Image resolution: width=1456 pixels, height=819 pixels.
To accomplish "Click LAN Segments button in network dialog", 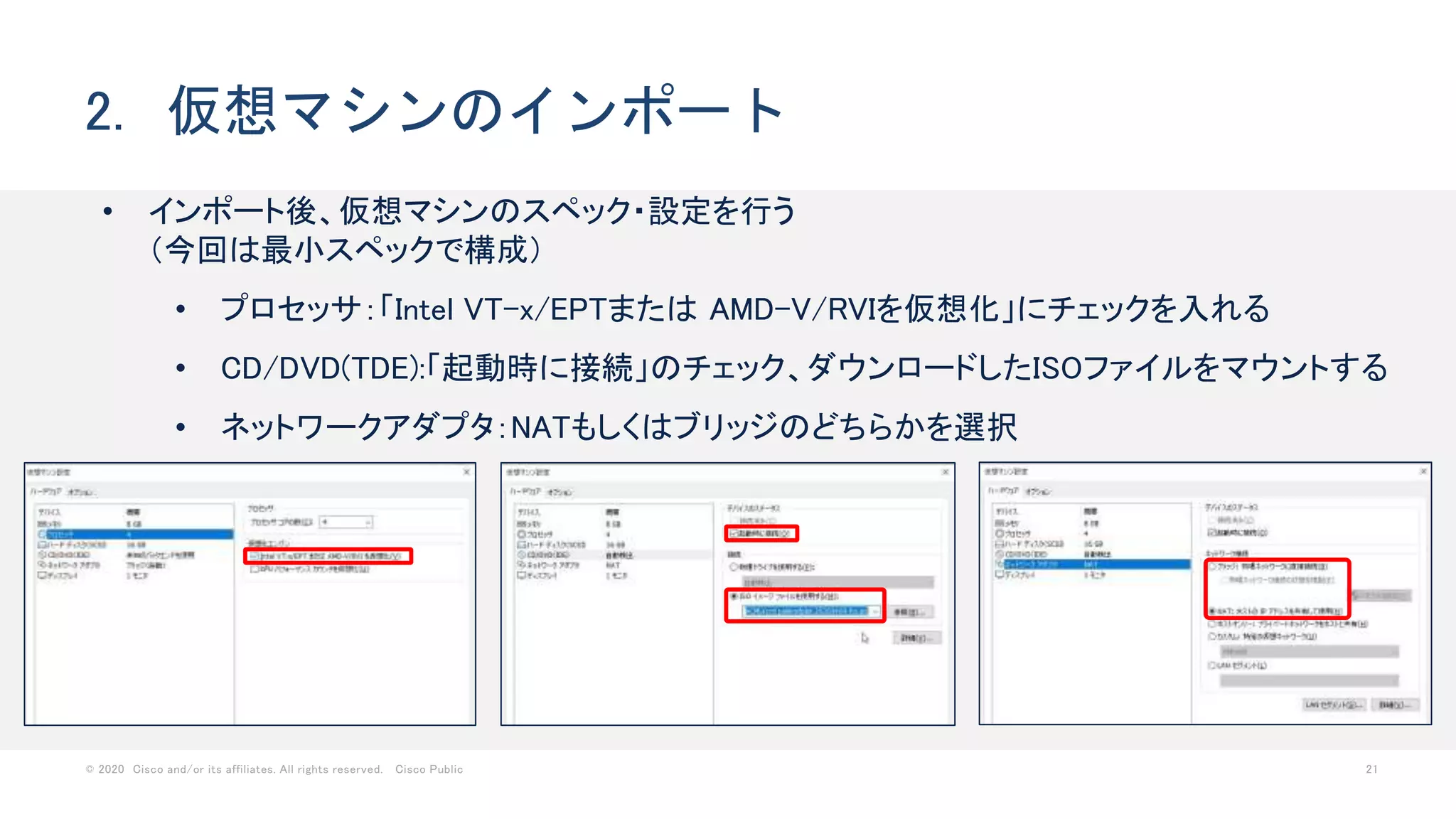I will point(1334,705).
